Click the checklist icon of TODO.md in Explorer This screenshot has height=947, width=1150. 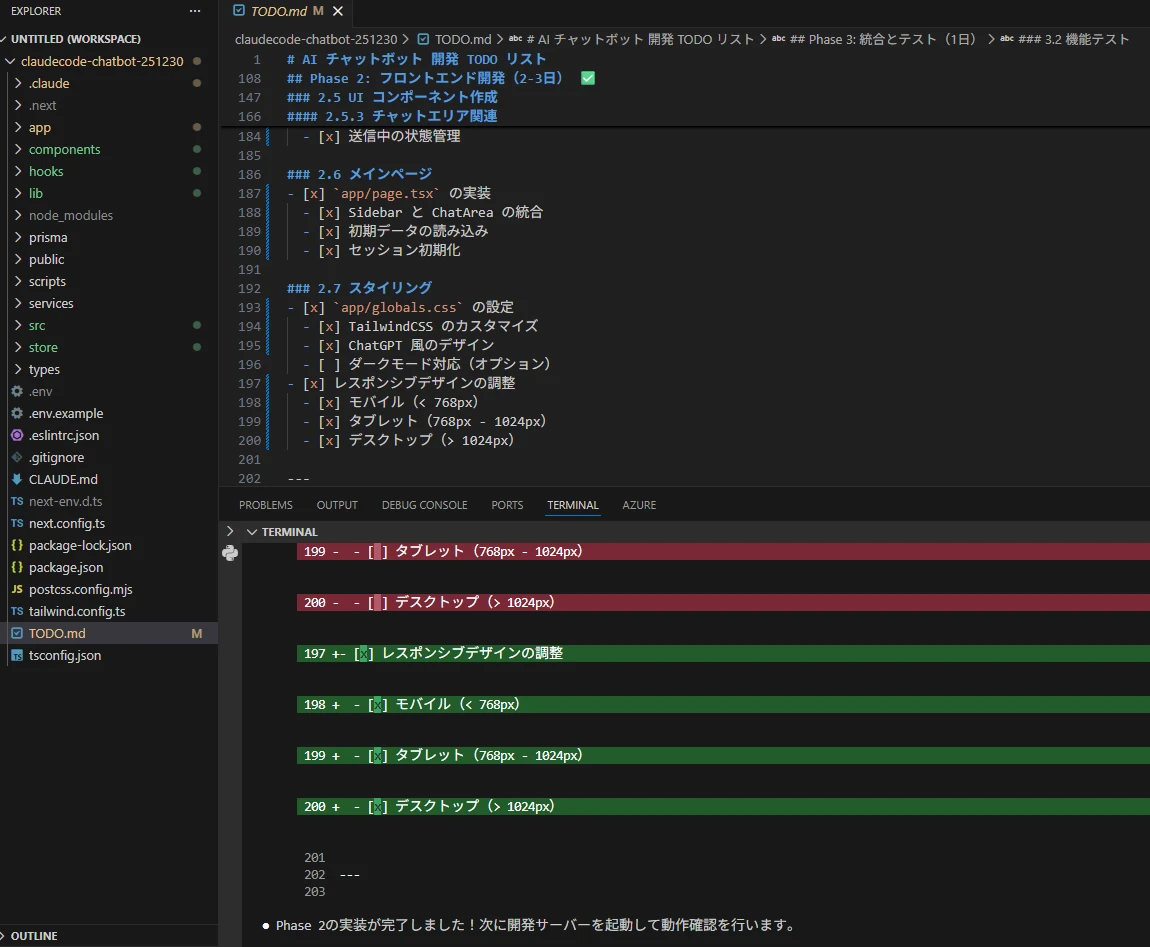(x=16, y=633)
